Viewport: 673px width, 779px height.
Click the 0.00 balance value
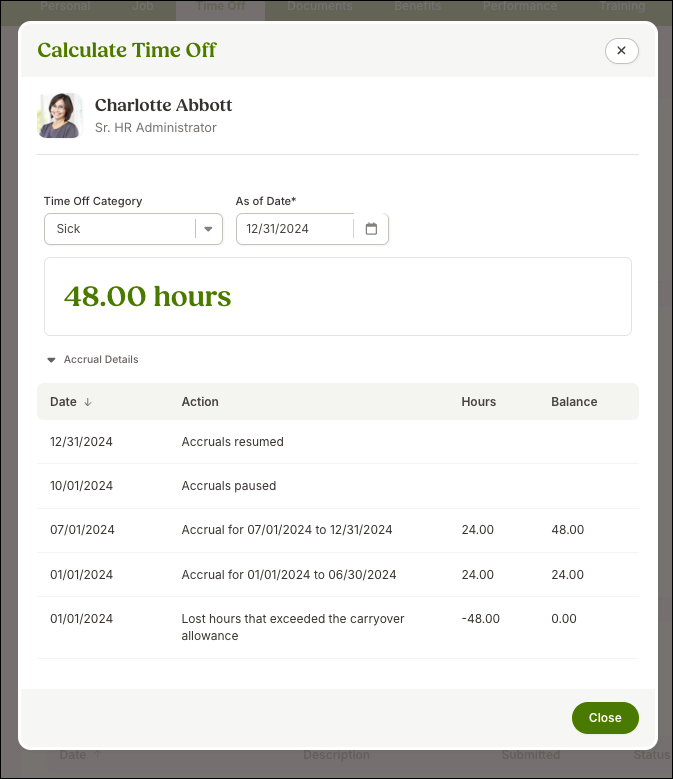click(564, 619)
